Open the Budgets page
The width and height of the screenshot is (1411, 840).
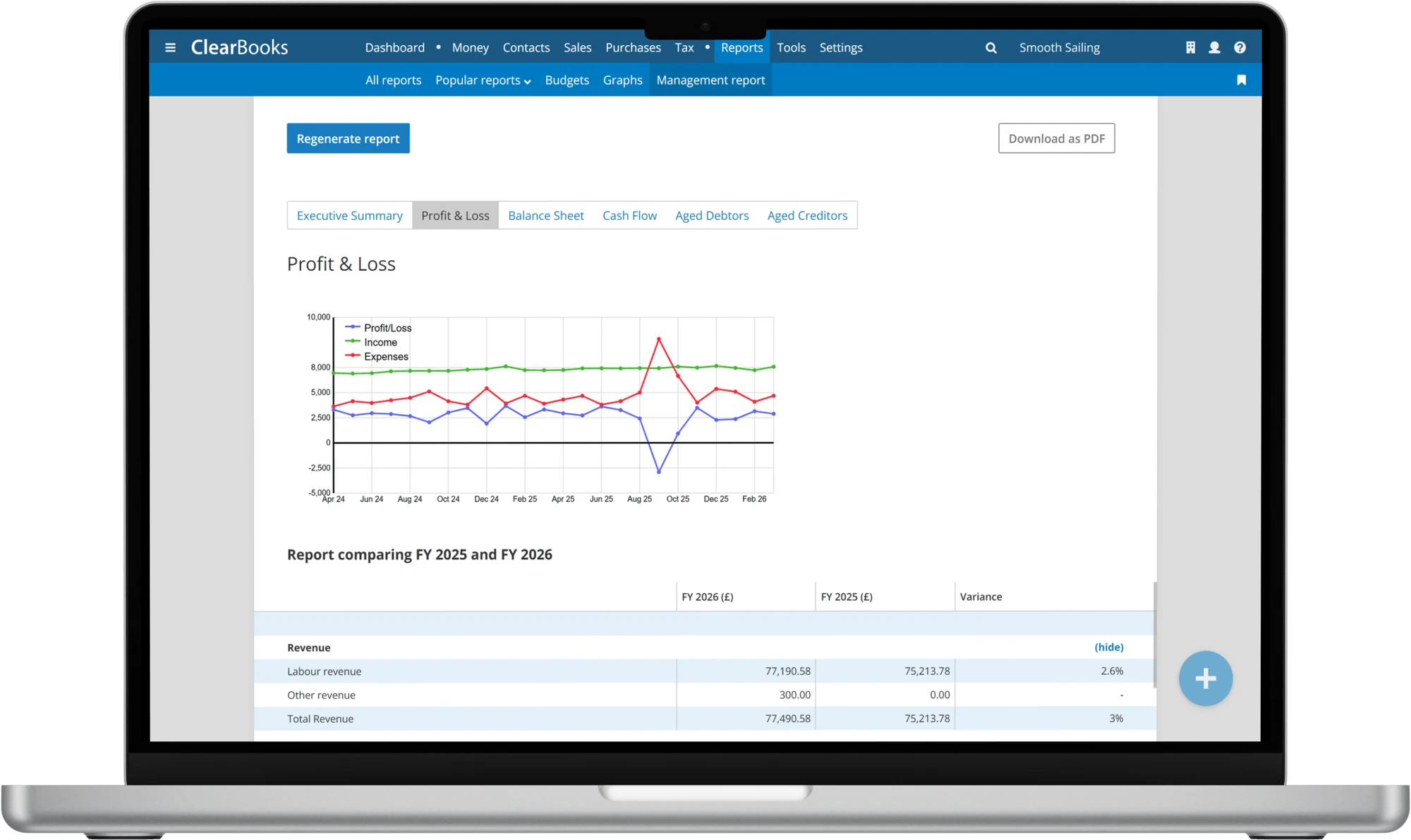(567, 80)
